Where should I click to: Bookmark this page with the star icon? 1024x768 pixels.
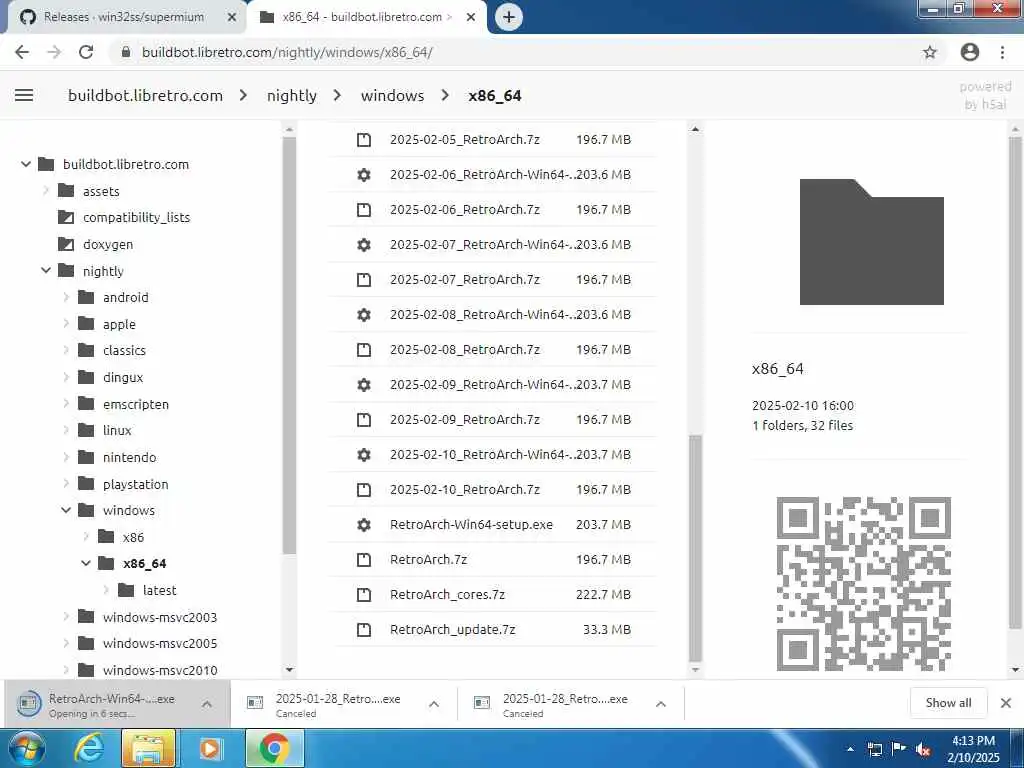[x=930, y=52]
